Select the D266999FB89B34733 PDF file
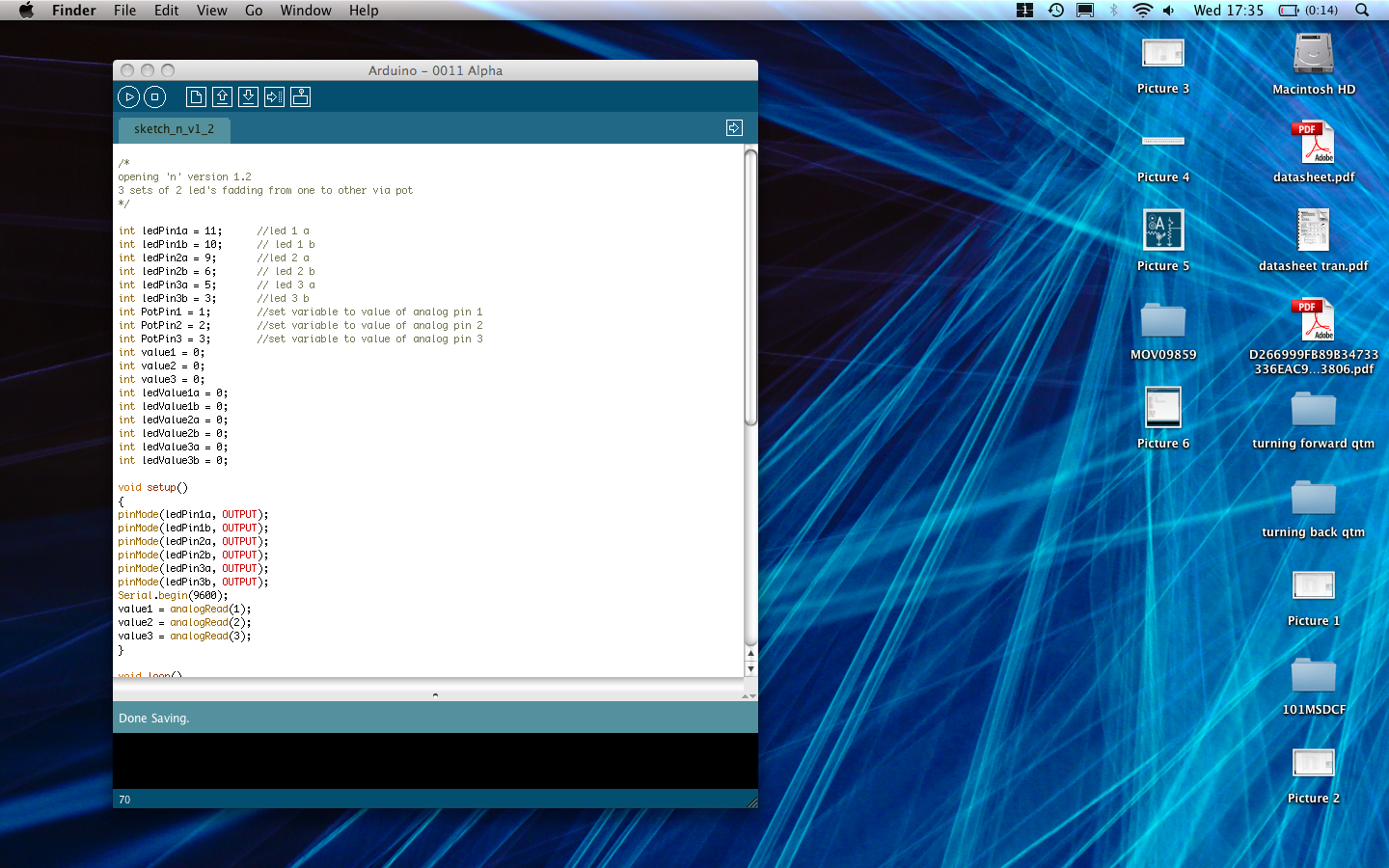Screen dimensions: 1389x868 (1314, 320)
